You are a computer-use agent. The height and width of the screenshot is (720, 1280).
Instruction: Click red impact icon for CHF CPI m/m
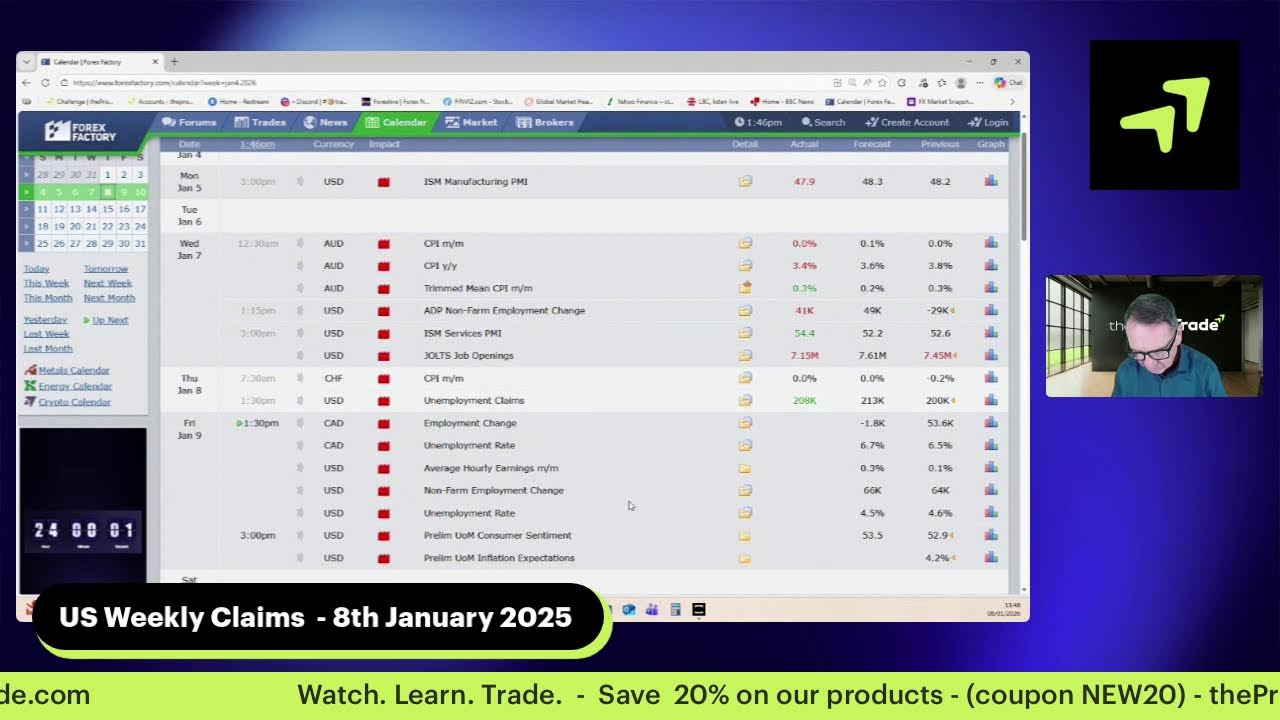pyautogui.click(x=383, y=379)
